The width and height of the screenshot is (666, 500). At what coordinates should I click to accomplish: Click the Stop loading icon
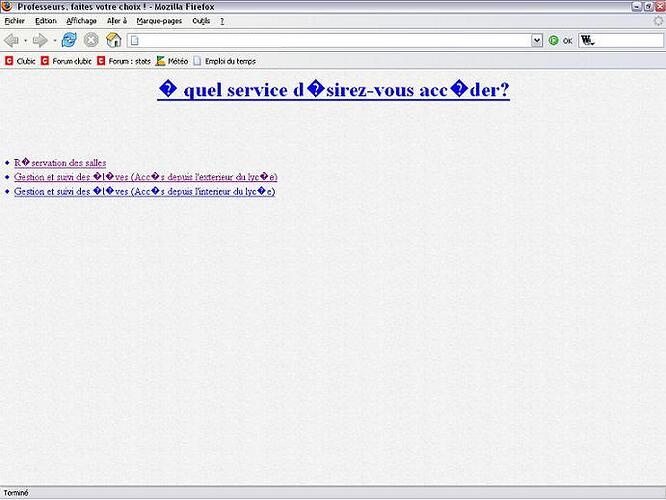pos(91,40)
